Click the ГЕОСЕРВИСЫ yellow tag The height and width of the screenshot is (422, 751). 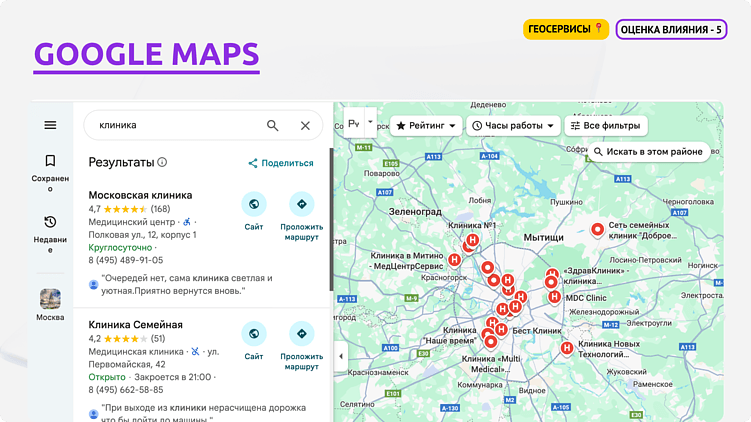566,29
